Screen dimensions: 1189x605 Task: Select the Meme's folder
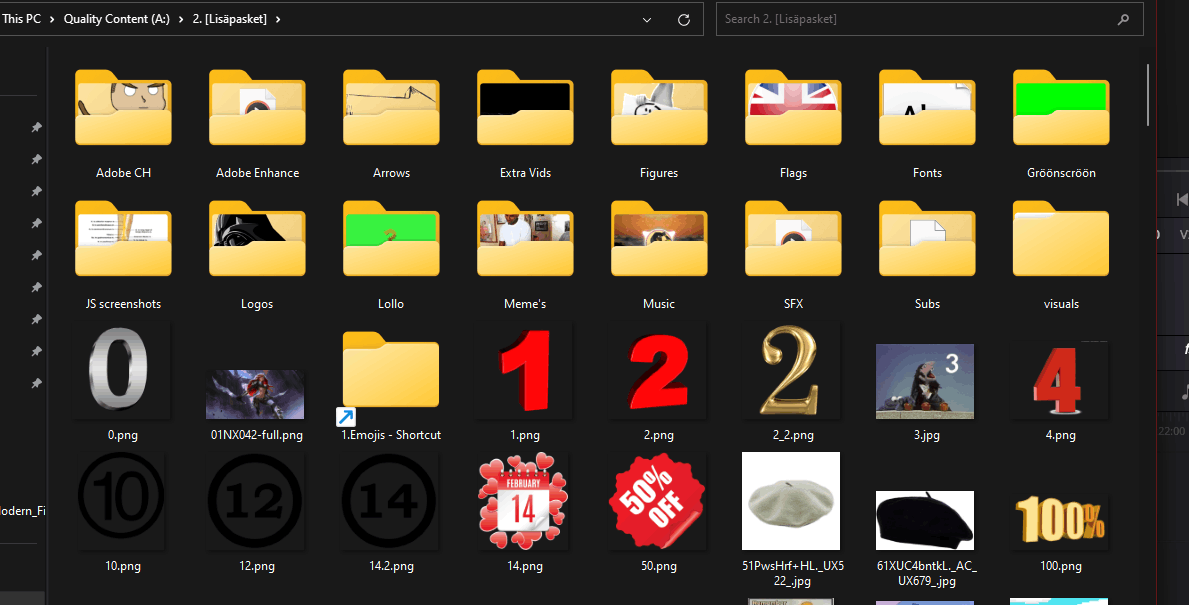525,239
